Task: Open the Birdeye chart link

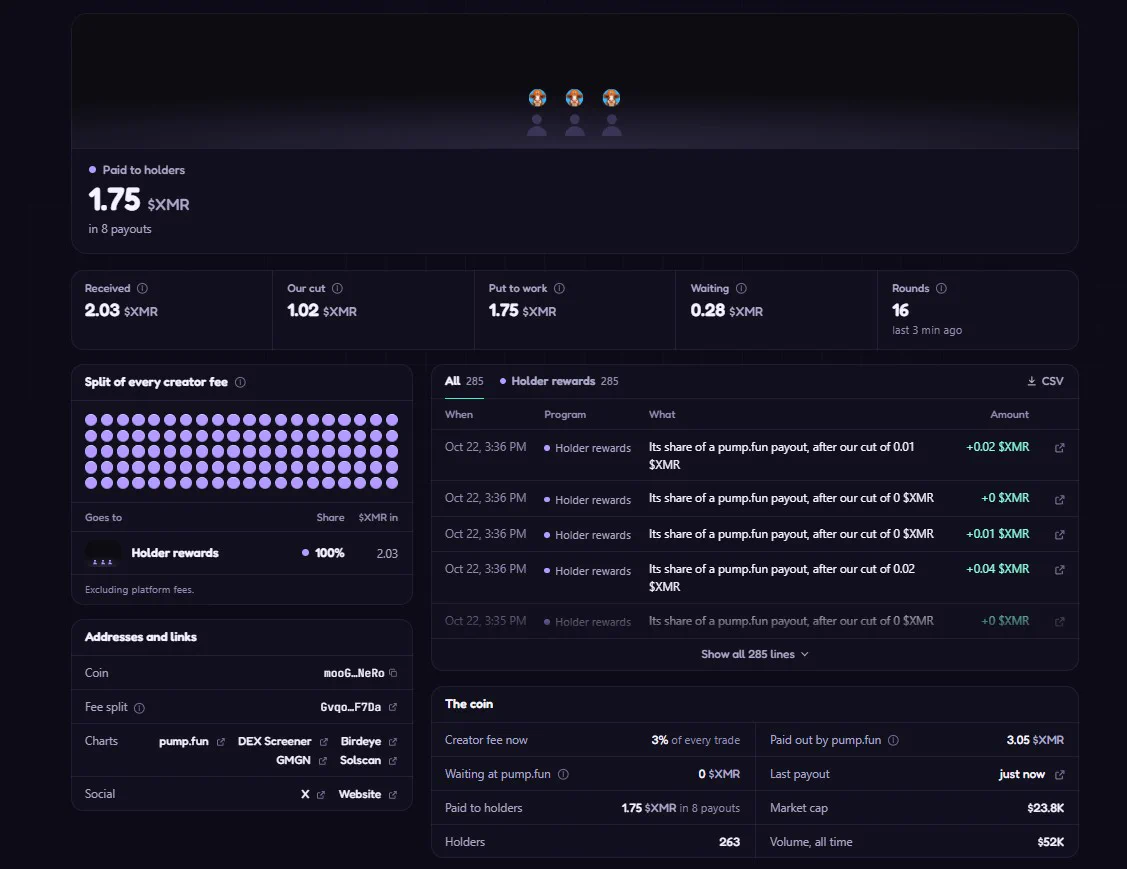Action: point(369,742)
